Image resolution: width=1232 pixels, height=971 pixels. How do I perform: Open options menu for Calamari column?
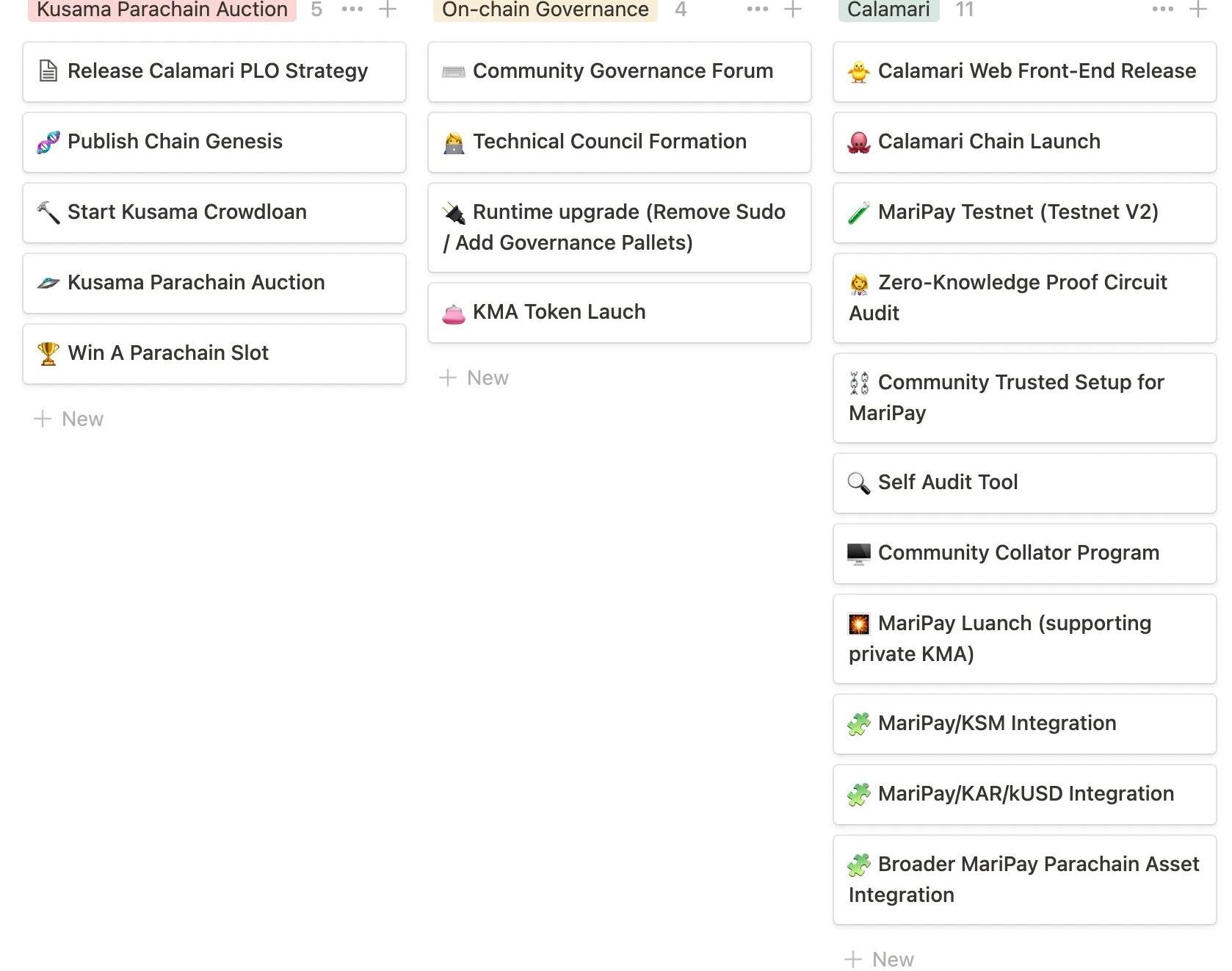pos(1163,10)
